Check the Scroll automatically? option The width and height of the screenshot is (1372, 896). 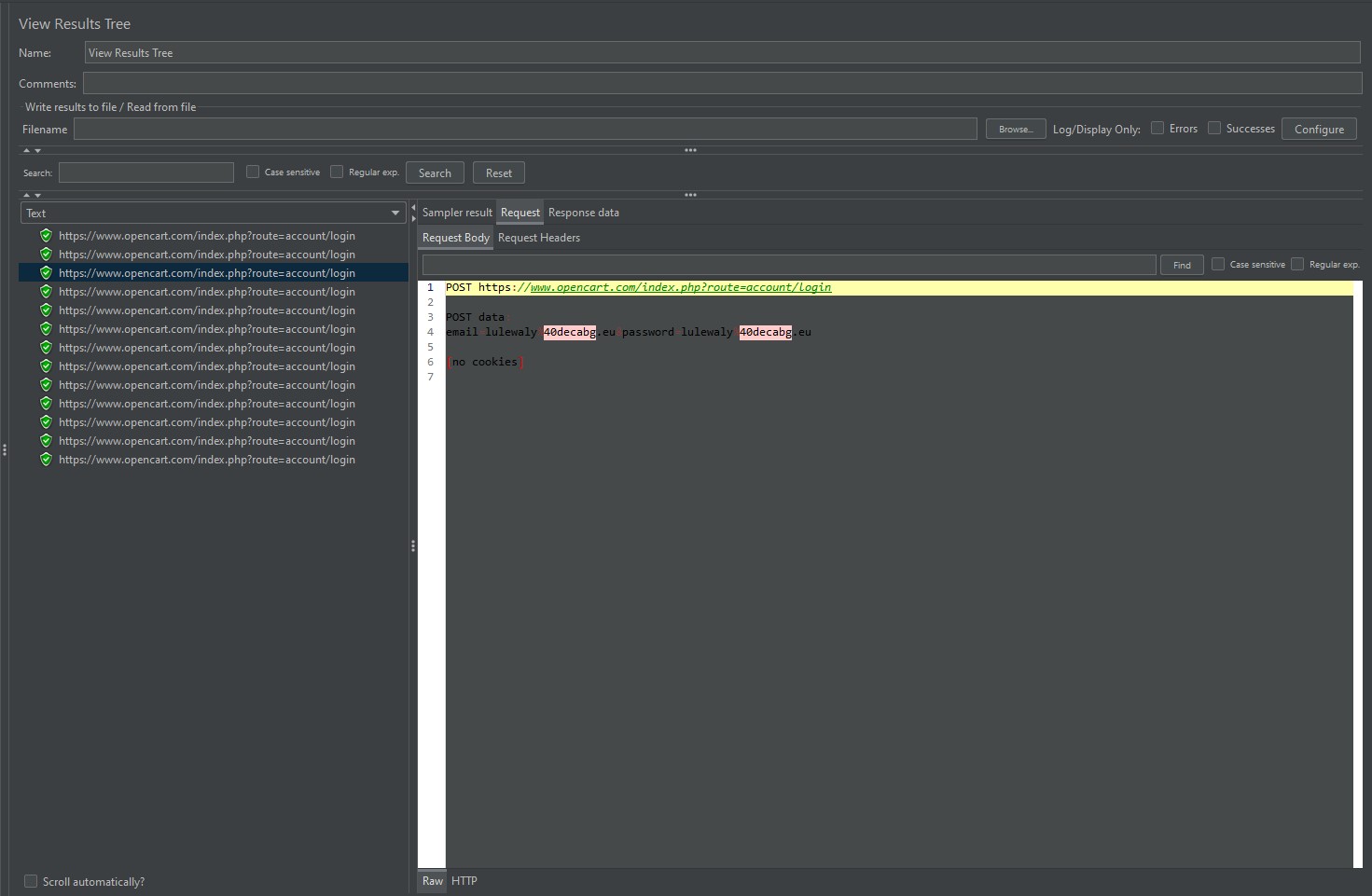tap(31, 880)
